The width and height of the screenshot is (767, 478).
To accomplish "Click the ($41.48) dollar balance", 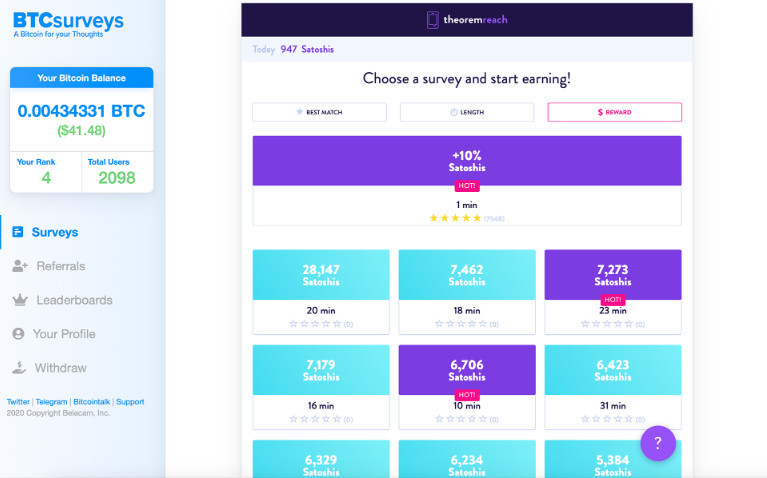I will click(x=81, y=131).
